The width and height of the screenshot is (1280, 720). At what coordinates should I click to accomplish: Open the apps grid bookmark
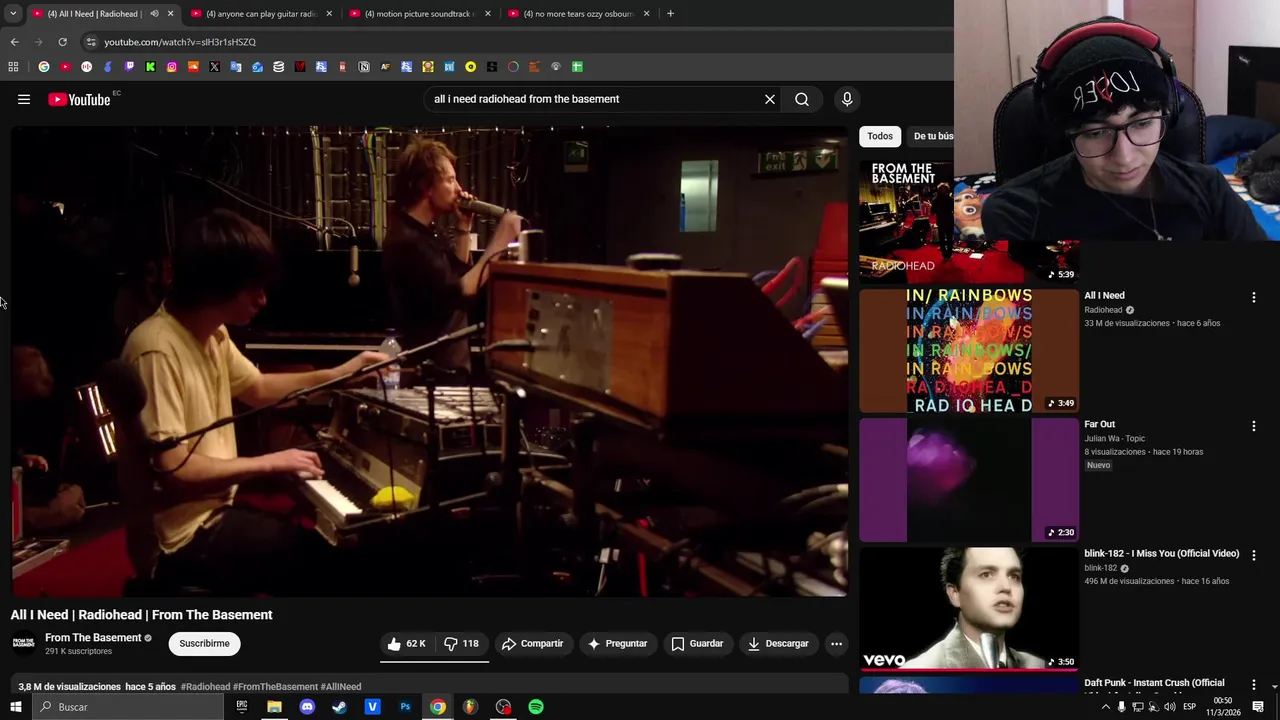pos(13,67)
